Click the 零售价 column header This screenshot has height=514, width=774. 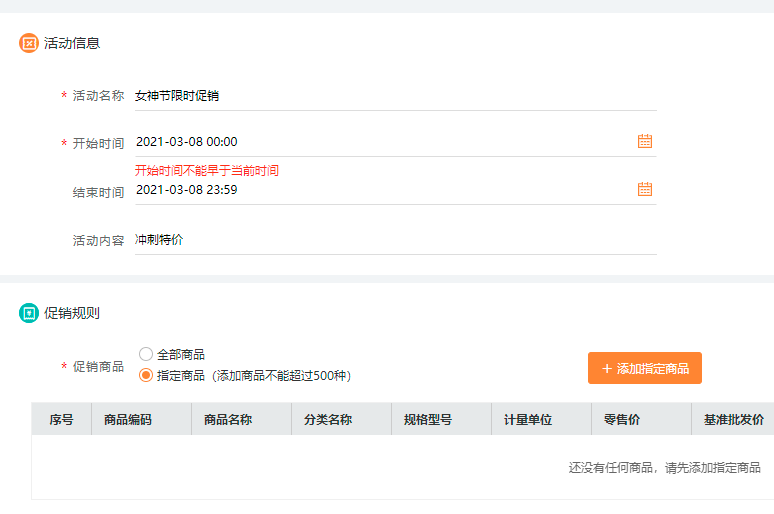(622, 420)
